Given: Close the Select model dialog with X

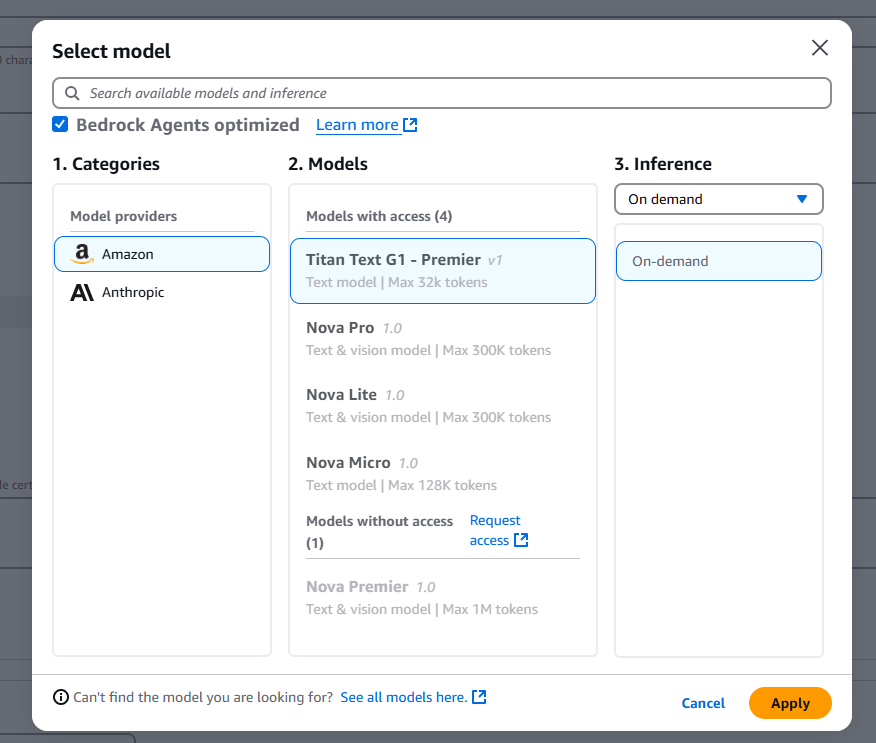Looking at the screenshot, I should point(819,47).
